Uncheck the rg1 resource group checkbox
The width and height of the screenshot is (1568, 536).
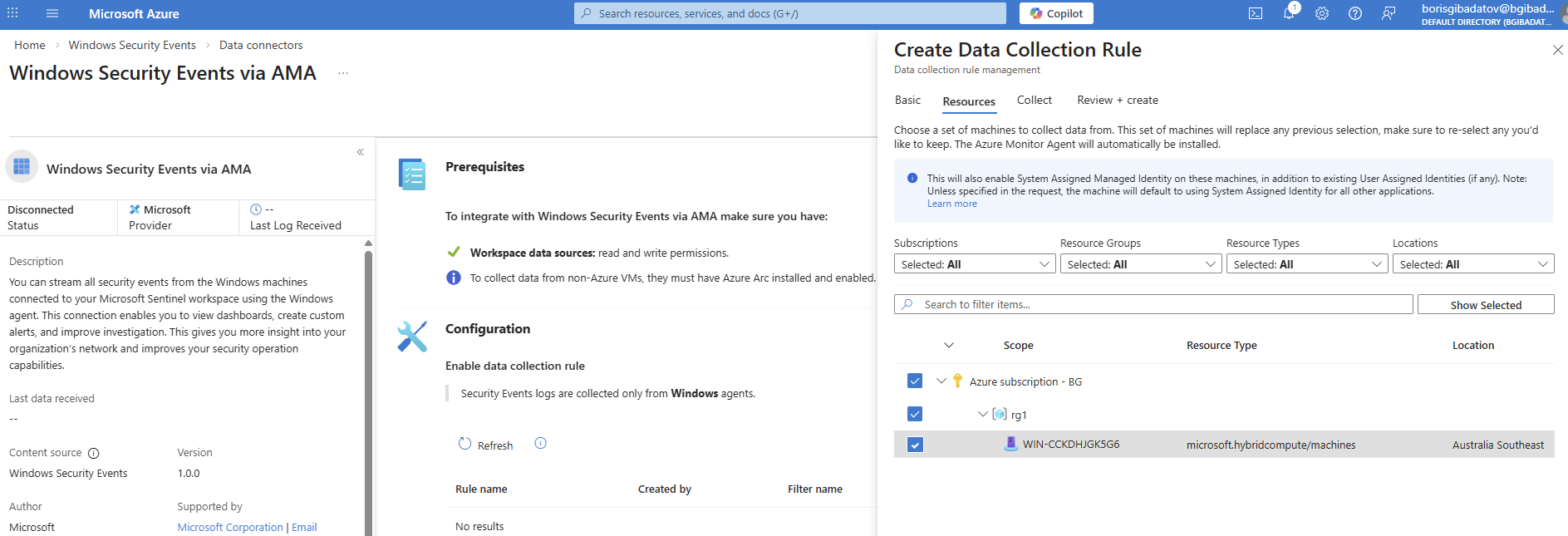915,414
